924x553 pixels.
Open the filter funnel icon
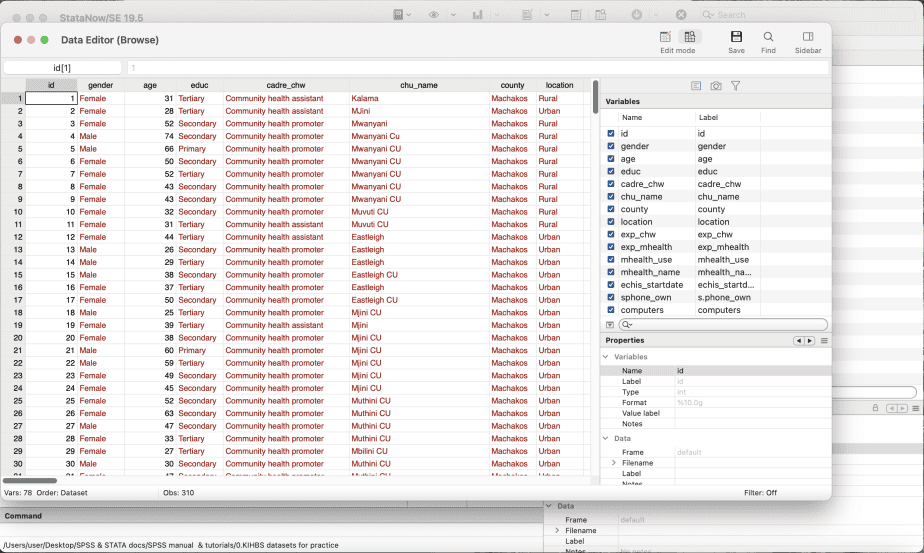[x=736, y=86]
